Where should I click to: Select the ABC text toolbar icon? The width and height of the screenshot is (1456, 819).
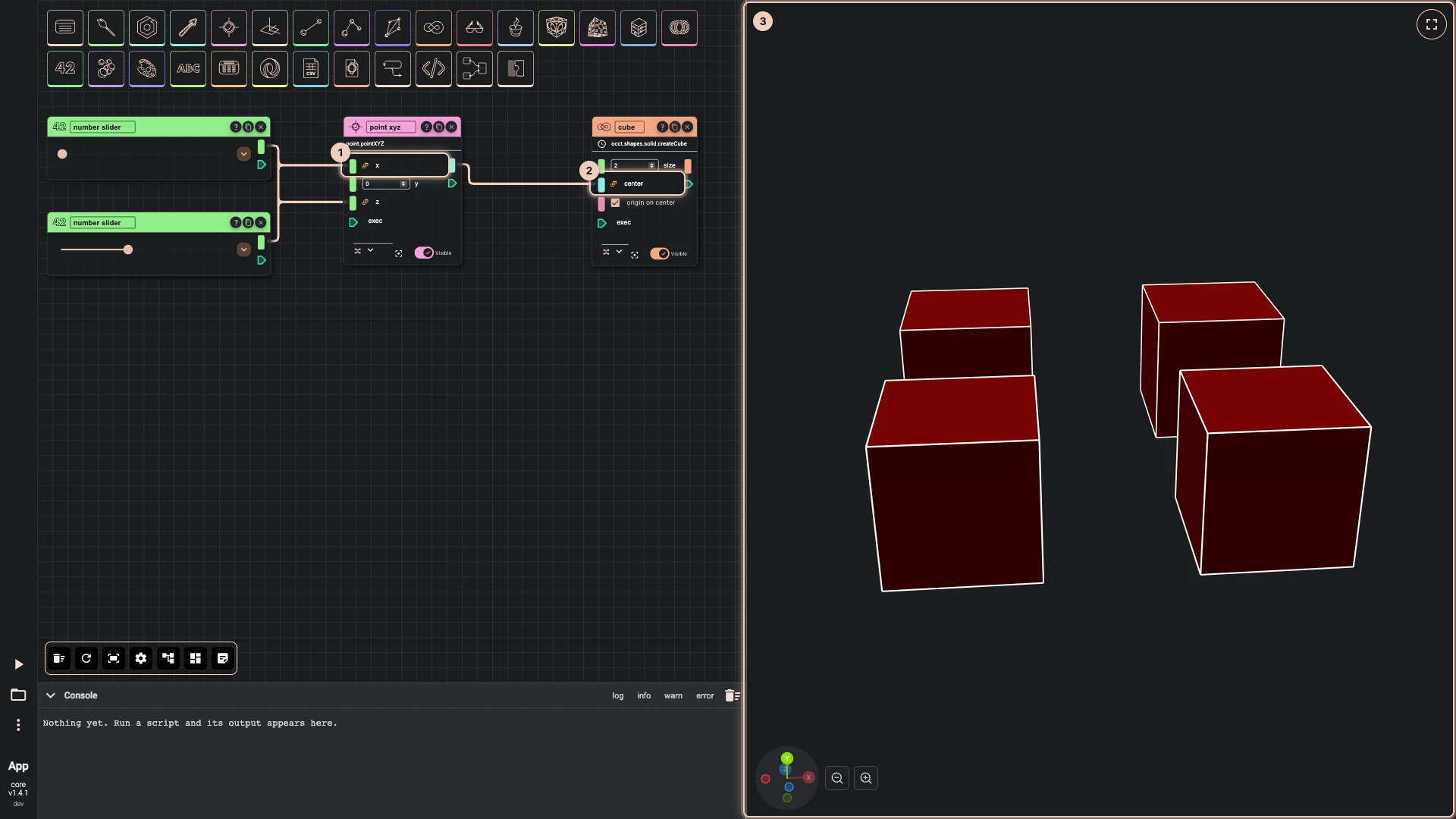click(188, 68)
